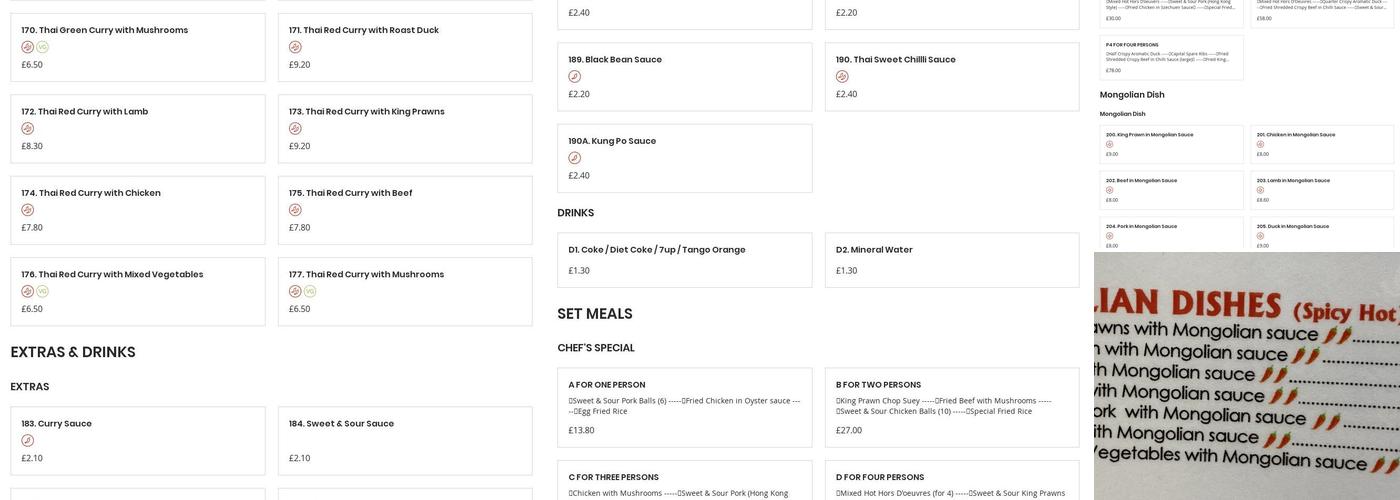Click the VG icon on item 170
Screen dimensions: 1400x500
point(42,47)
